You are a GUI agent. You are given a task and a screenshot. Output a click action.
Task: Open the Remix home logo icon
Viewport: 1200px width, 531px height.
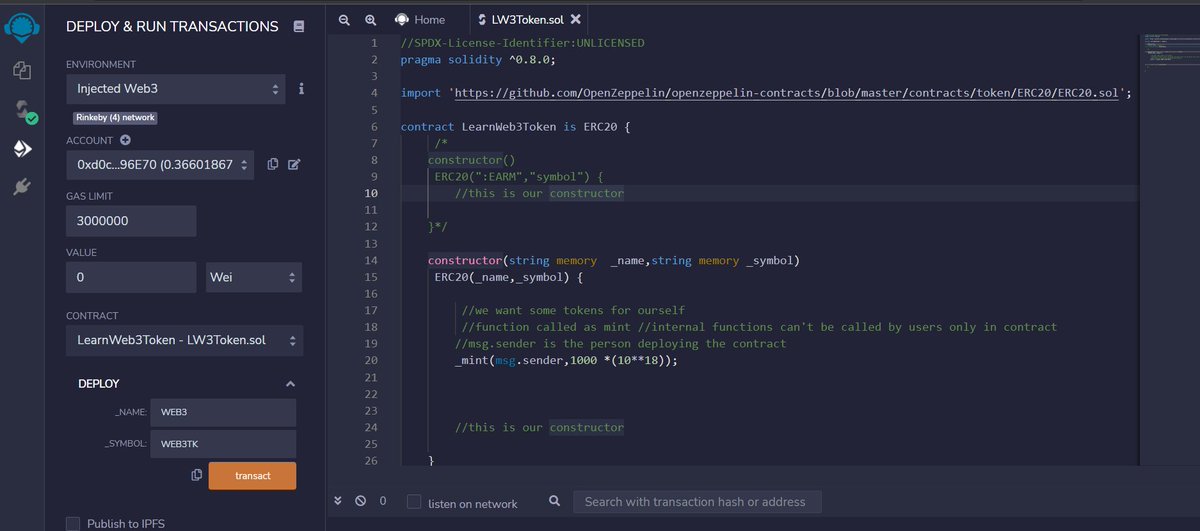coord(21,27)
